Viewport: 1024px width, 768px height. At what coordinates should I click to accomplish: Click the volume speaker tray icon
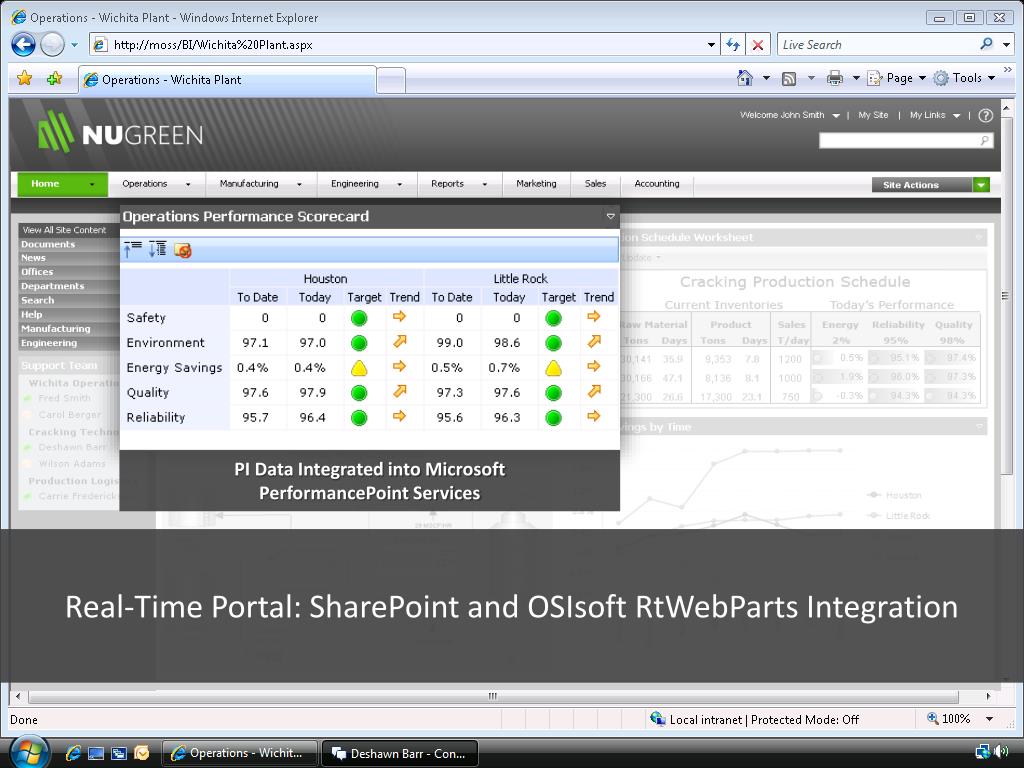tap(1000, 752)
